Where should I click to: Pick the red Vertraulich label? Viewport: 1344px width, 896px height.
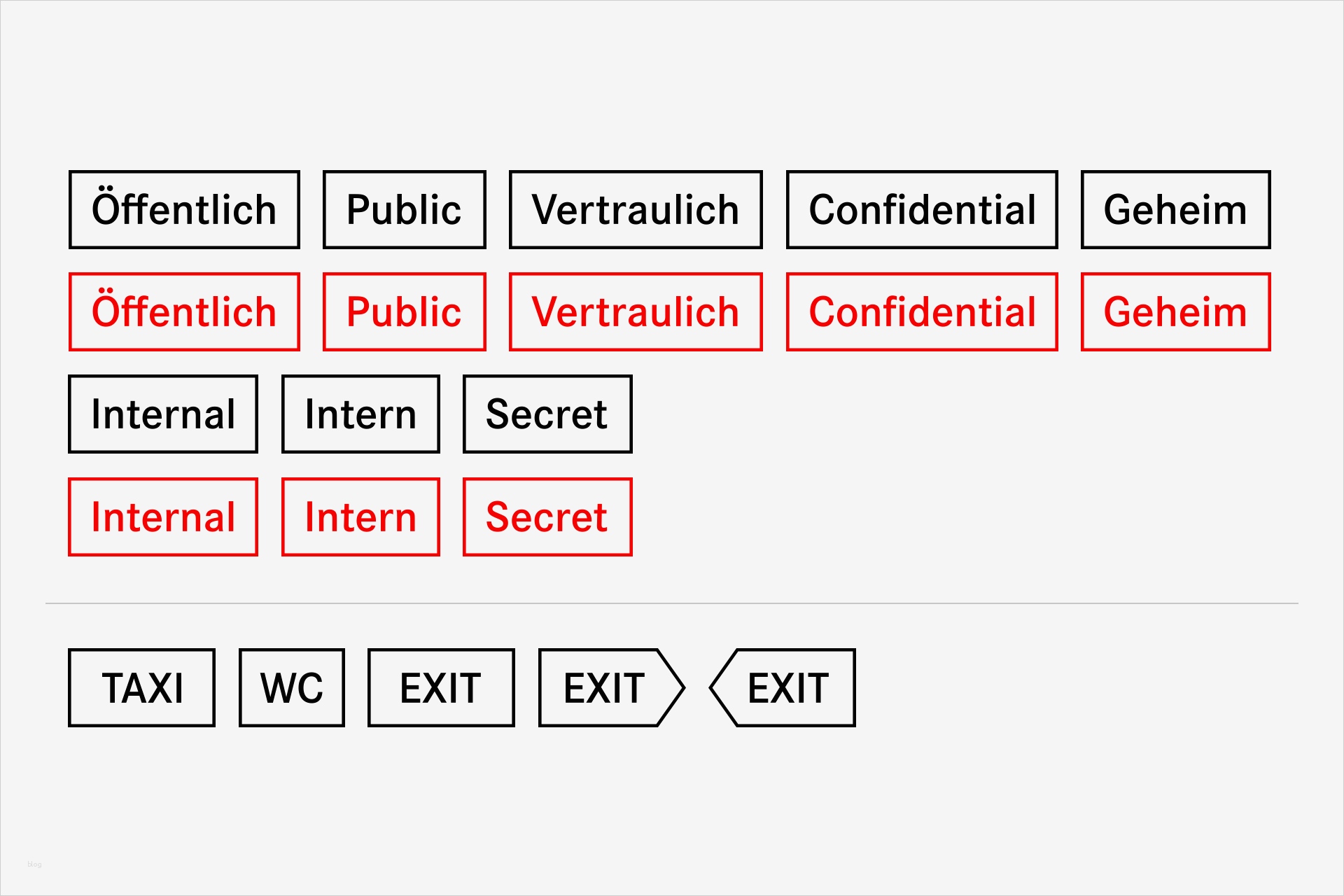[x=635, y=311]
